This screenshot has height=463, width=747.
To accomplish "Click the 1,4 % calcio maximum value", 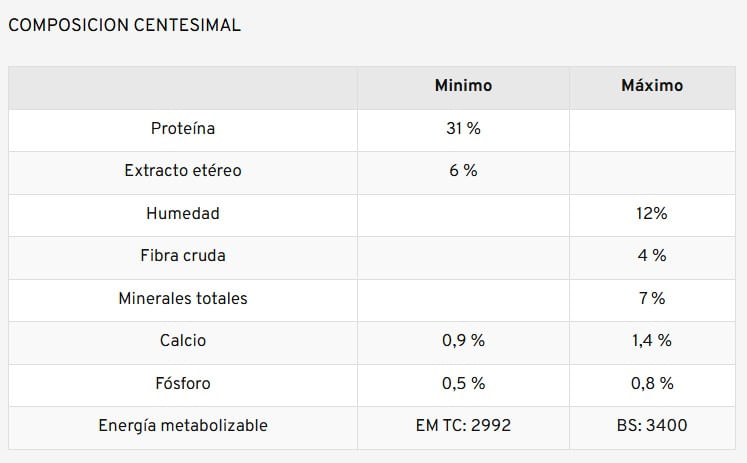I will pyautogui.click(x=652, y=341).
